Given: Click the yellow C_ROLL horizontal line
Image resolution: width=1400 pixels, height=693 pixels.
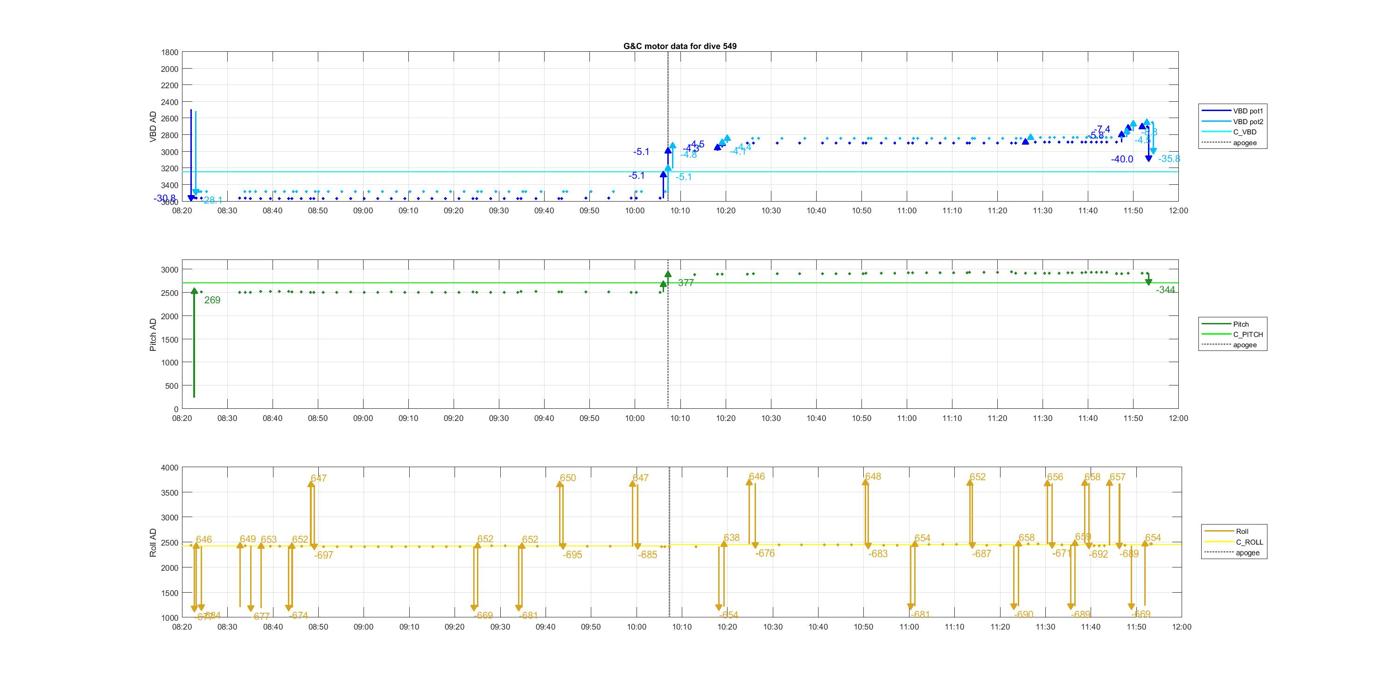Looking at the screenshot, I should [680, 545].
